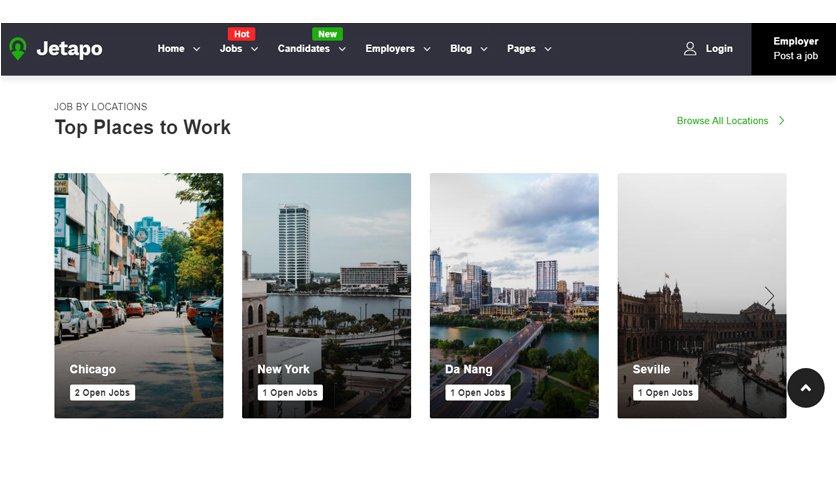This screenshot has width=836, height=484.
Task: Click the Login link
Action: 719,49
